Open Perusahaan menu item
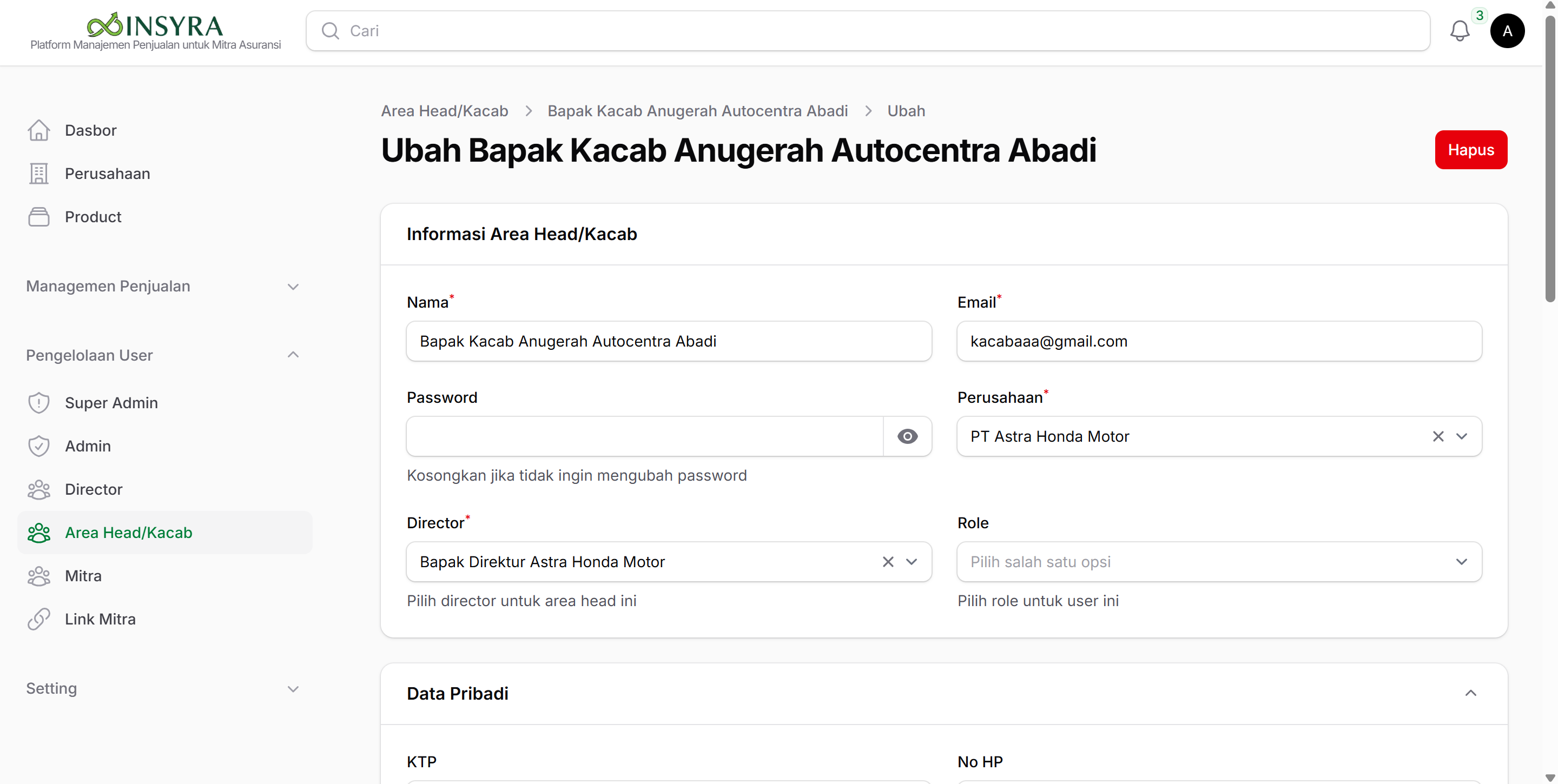1558x784 pixels. (x=164, y=174)
